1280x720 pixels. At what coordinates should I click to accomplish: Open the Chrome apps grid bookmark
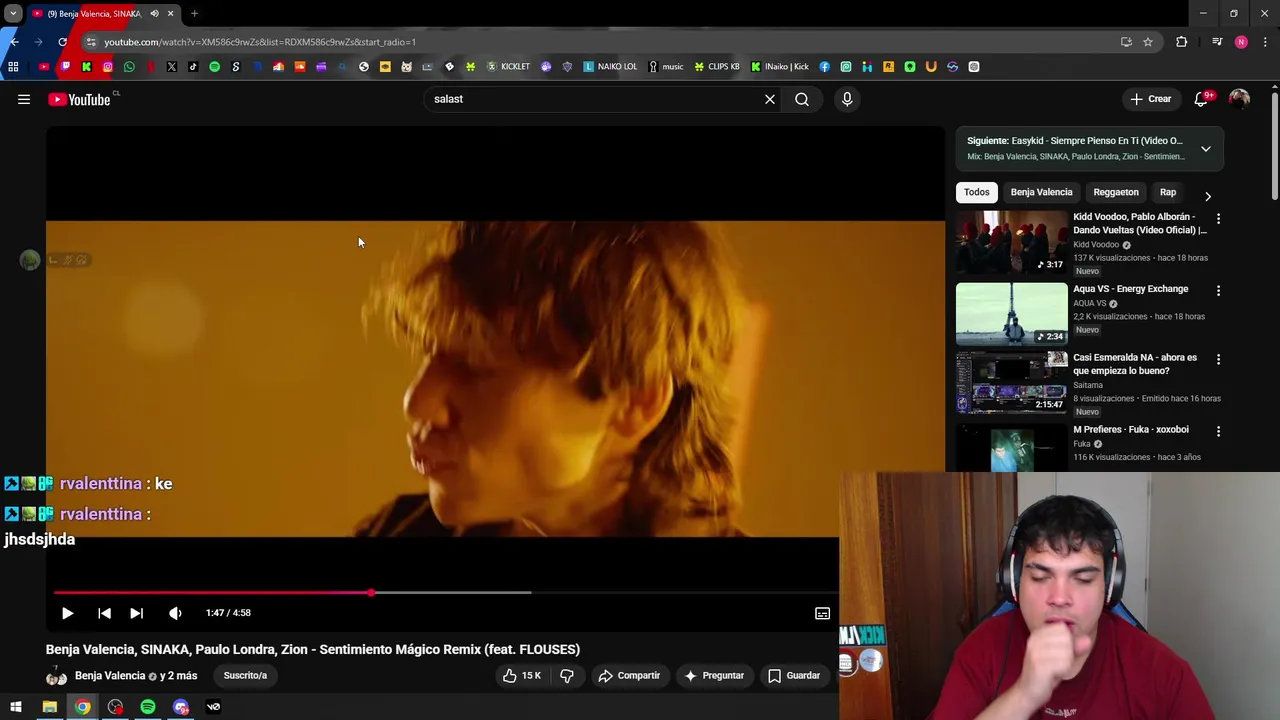[13, 67]
